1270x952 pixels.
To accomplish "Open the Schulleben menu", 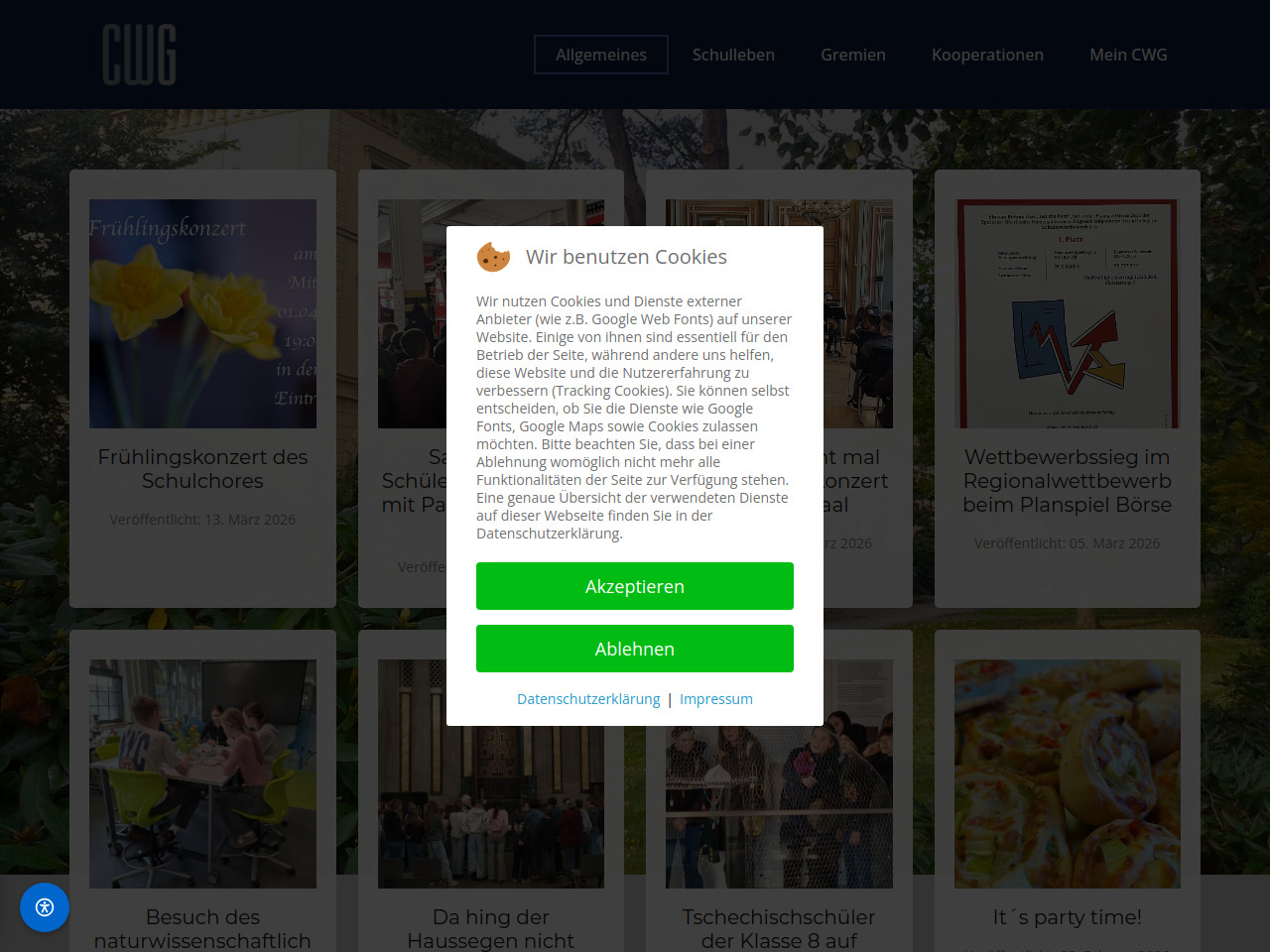I will 733,55.
